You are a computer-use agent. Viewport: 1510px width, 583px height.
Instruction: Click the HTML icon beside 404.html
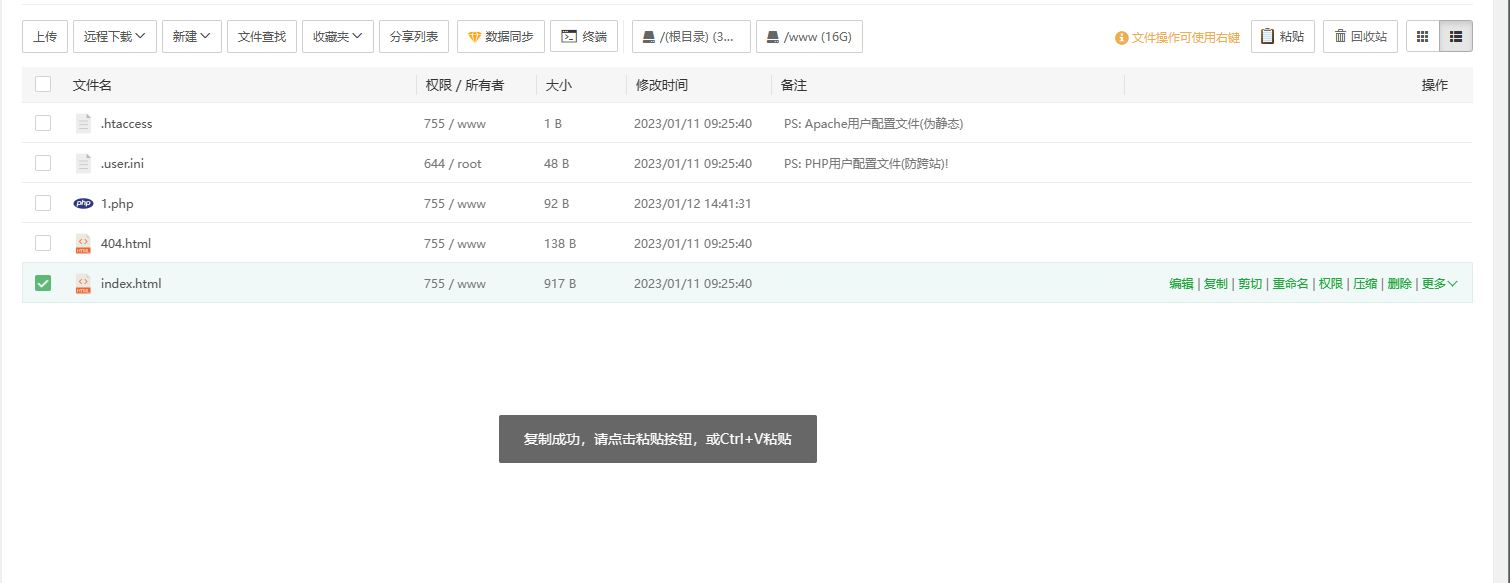pyautogui.click(x=83, y=243)
